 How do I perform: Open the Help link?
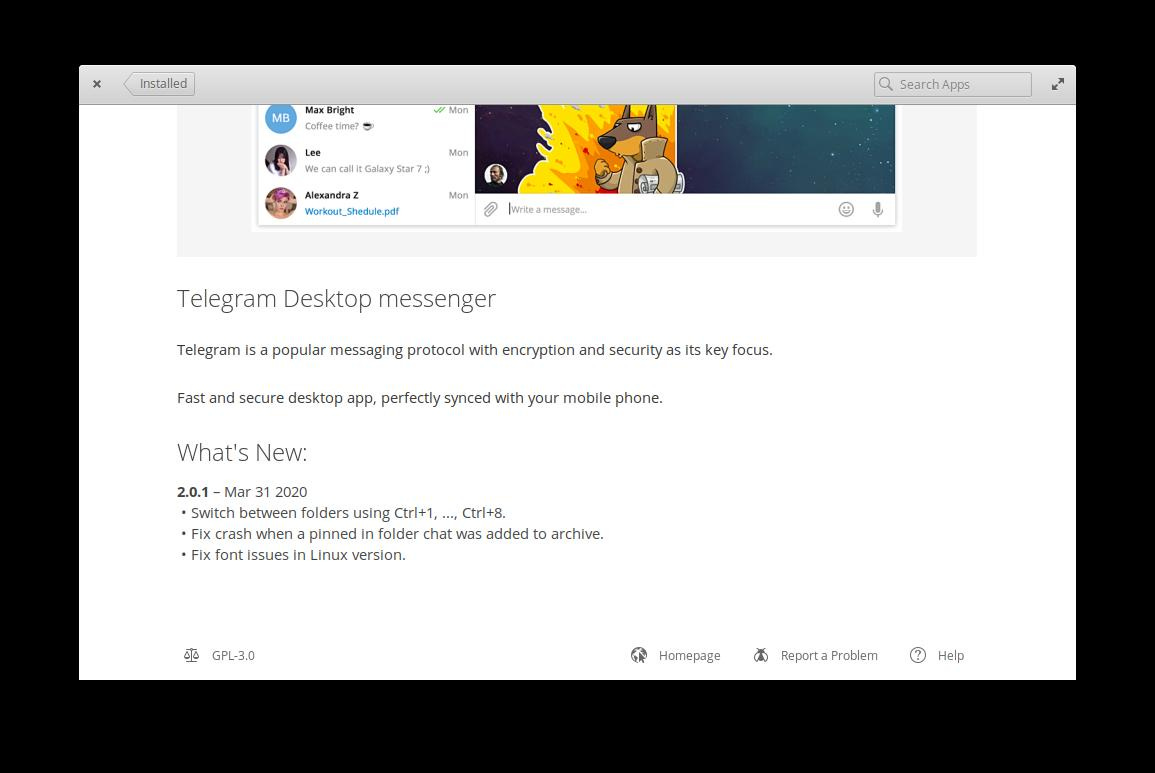(x=950, y=655)
